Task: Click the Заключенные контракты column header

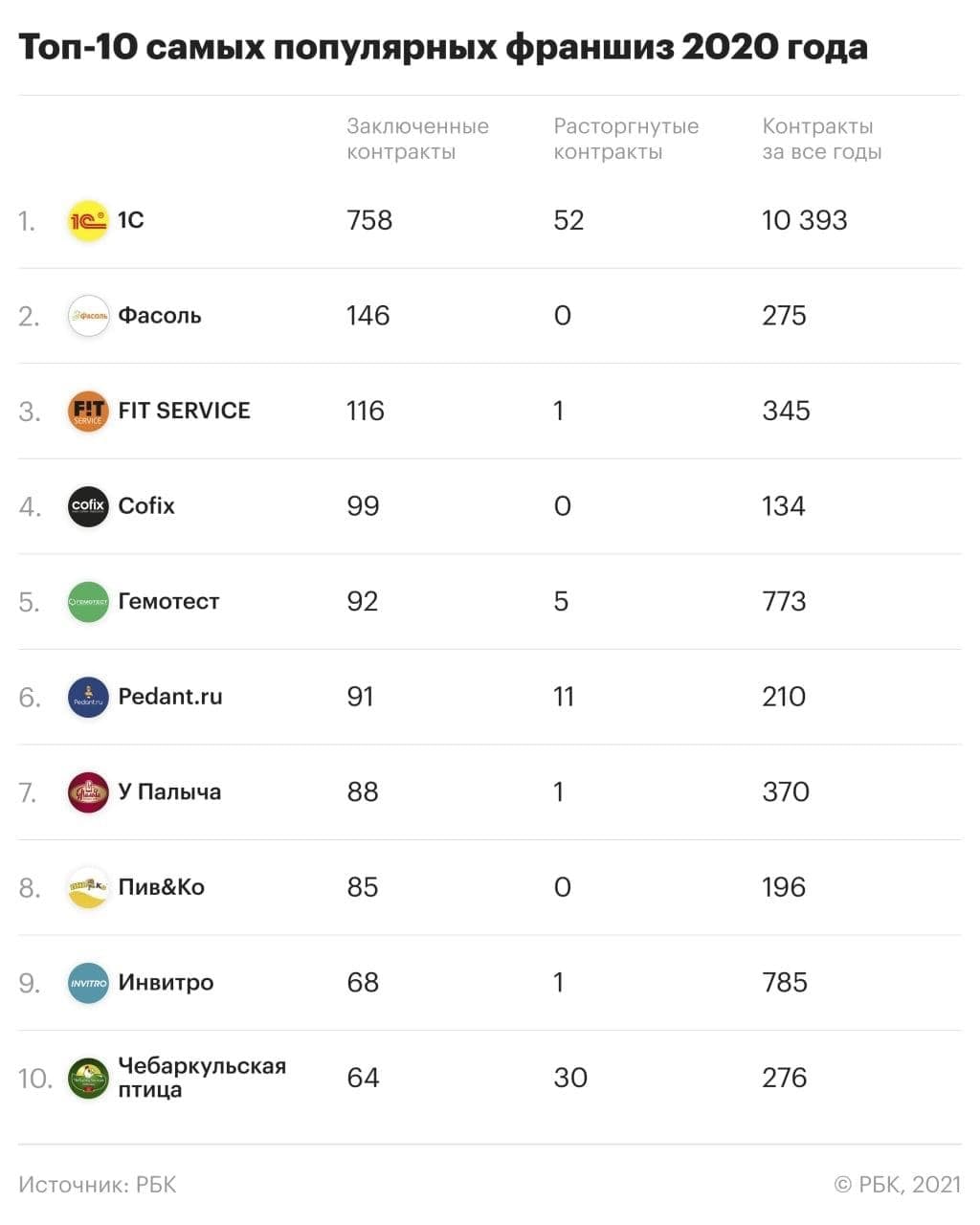Action: pyautogui.click(x=417, y=139)
